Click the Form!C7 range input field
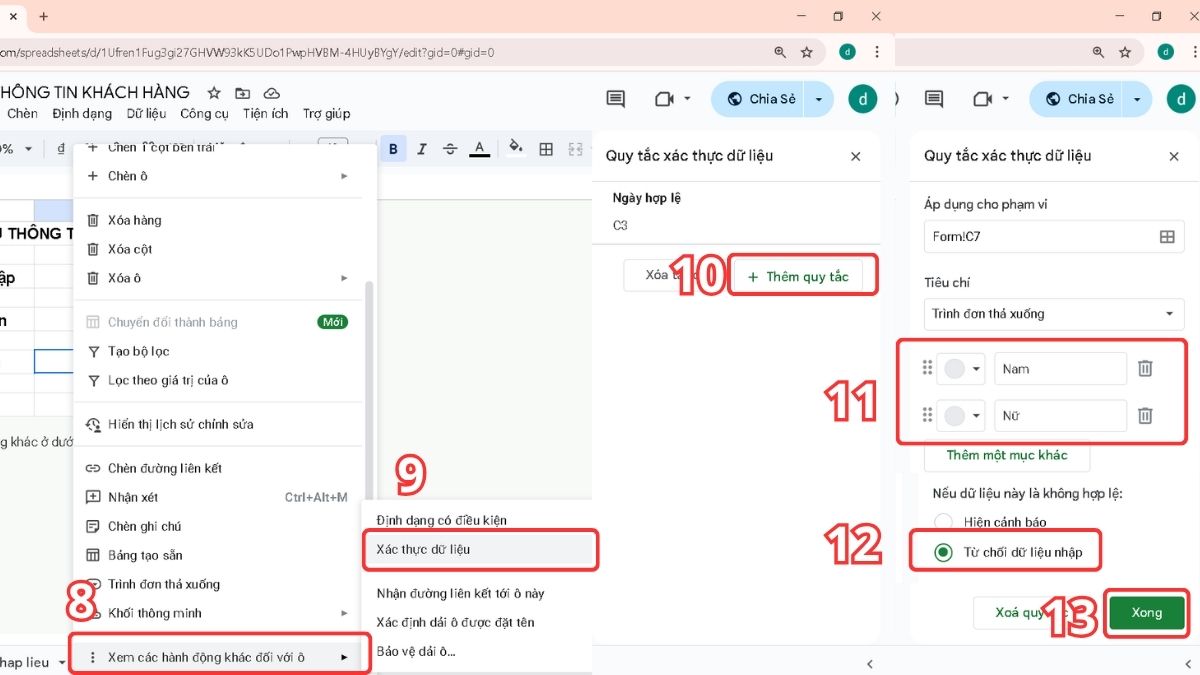The height and width of the screenshot is (675, 1200). [1054, 237]
